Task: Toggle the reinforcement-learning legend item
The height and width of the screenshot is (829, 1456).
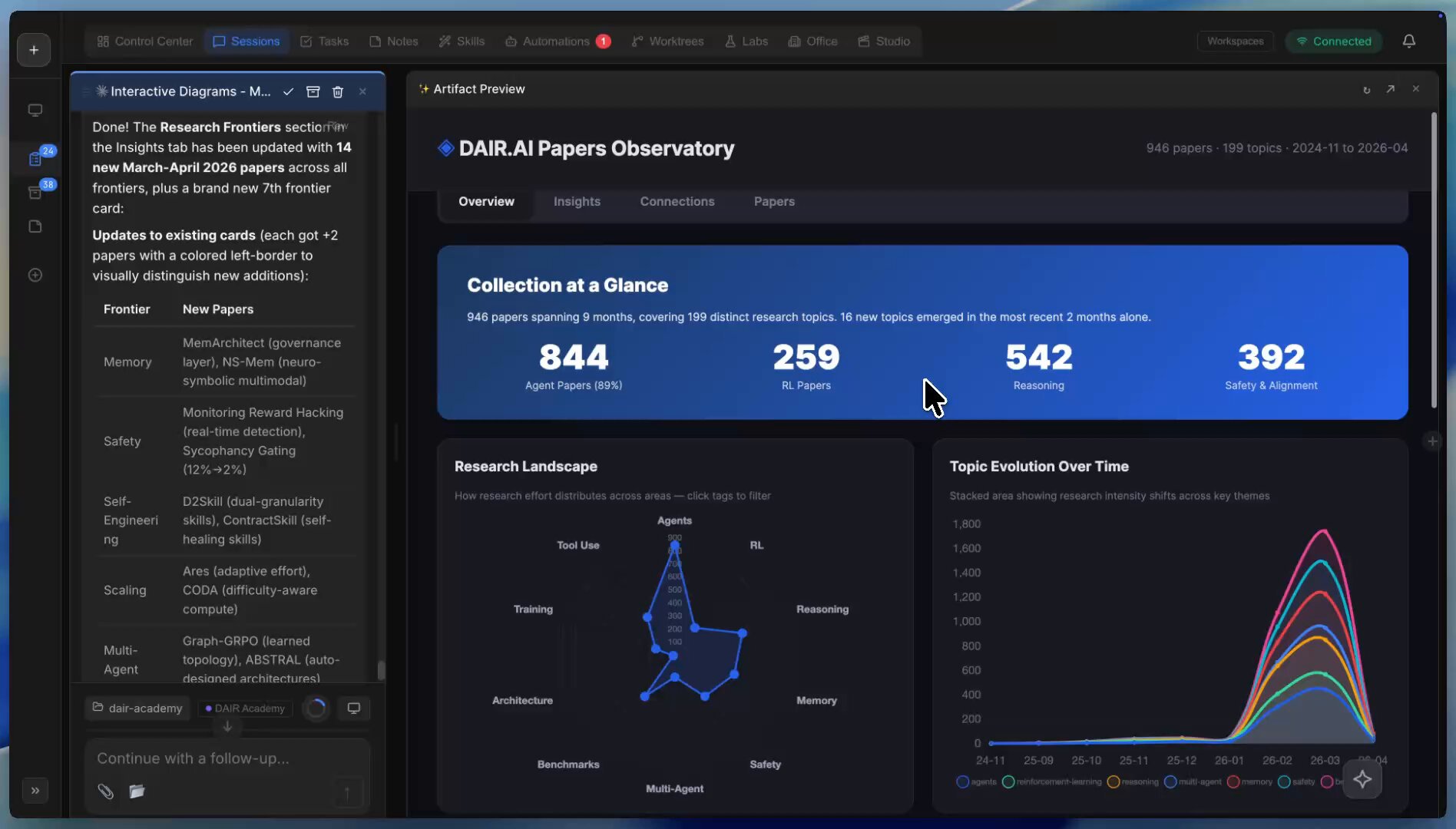Action: coord(1051,781)
